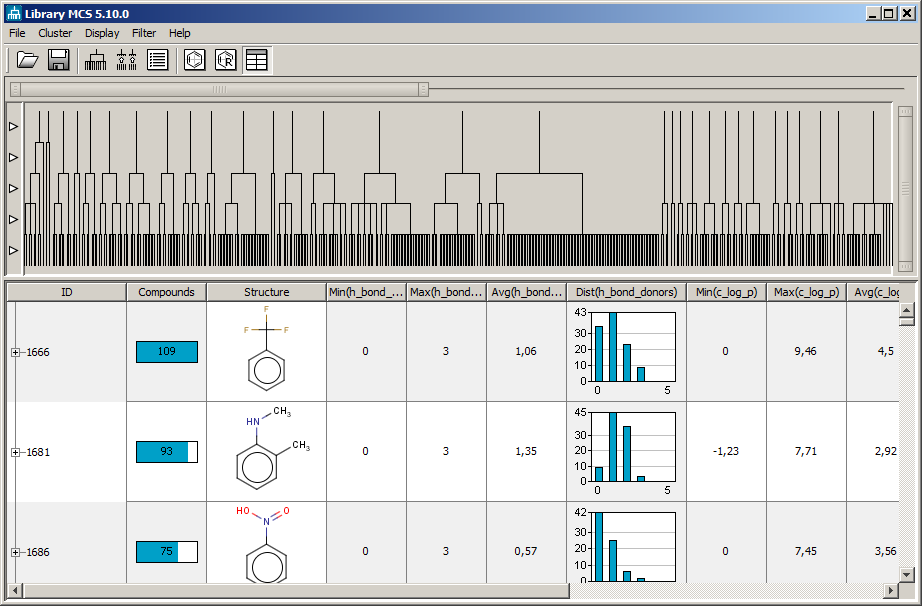Screen dimensions: 922x606
Task: Open the Display menu
Action: click(102, 33)
